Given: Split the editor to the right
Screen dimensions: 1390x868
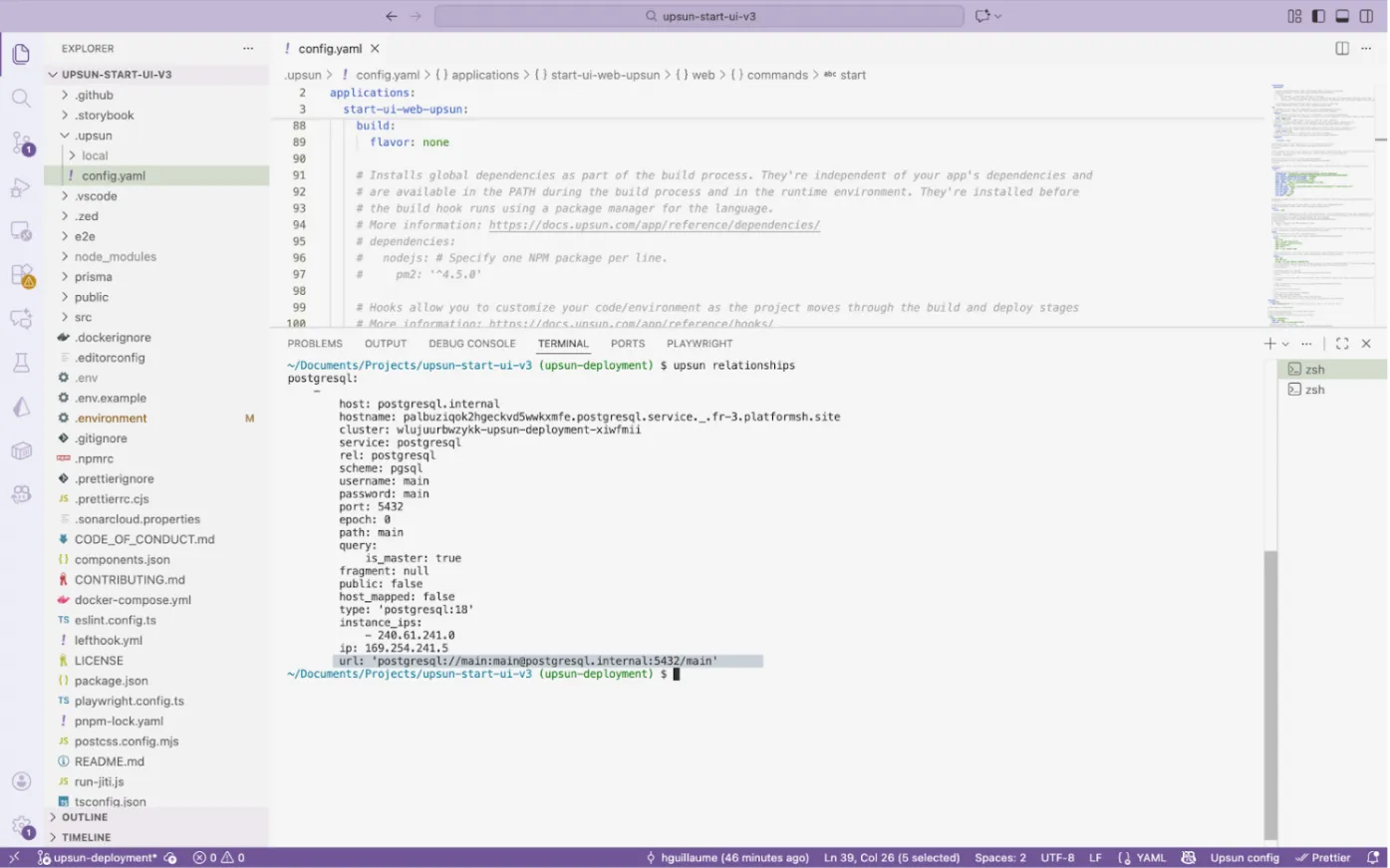Looking at the screenshot, I should click(1342, 49).
